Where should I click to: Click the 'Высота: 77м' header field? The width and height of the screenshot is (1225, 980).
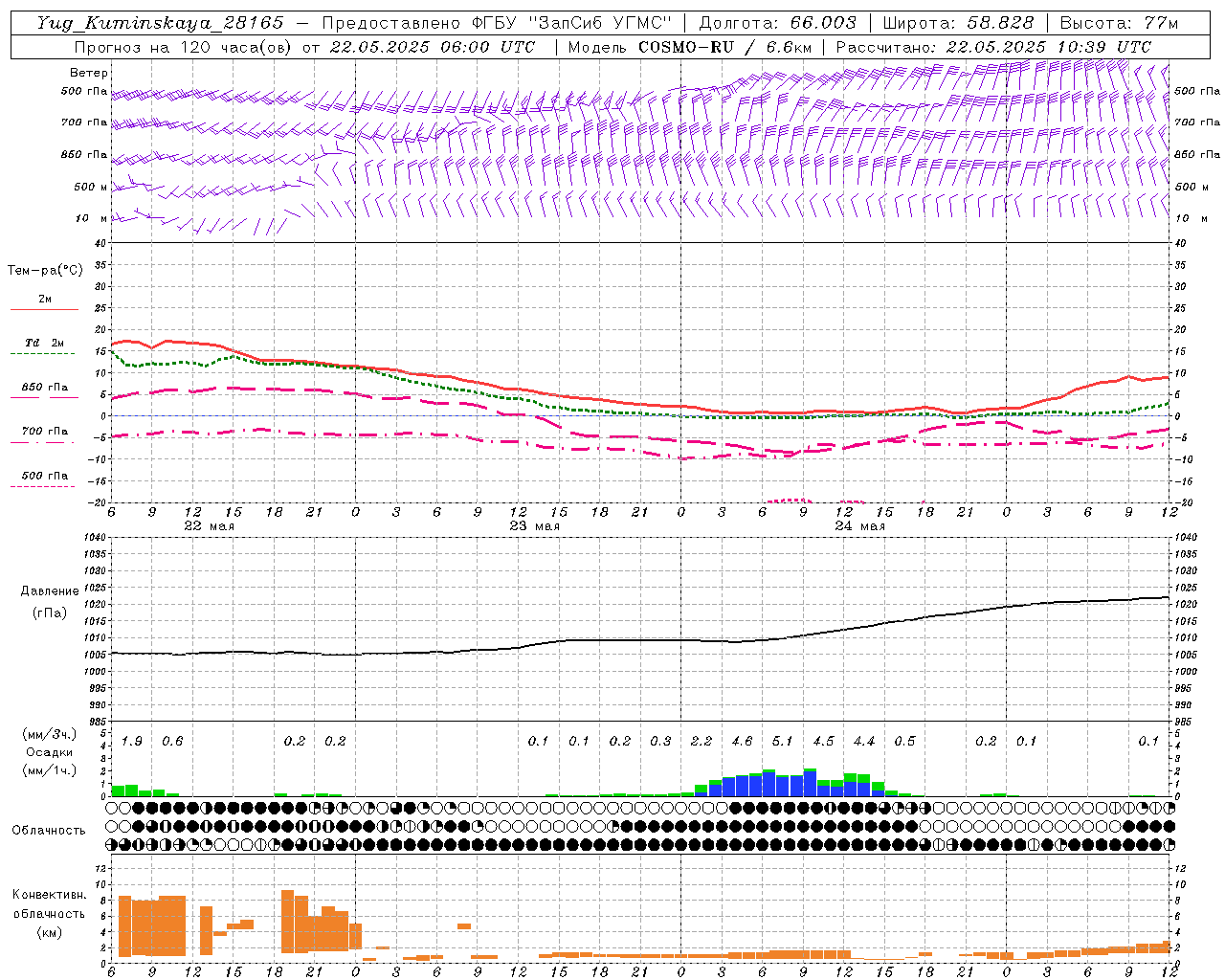point(1120,23)
